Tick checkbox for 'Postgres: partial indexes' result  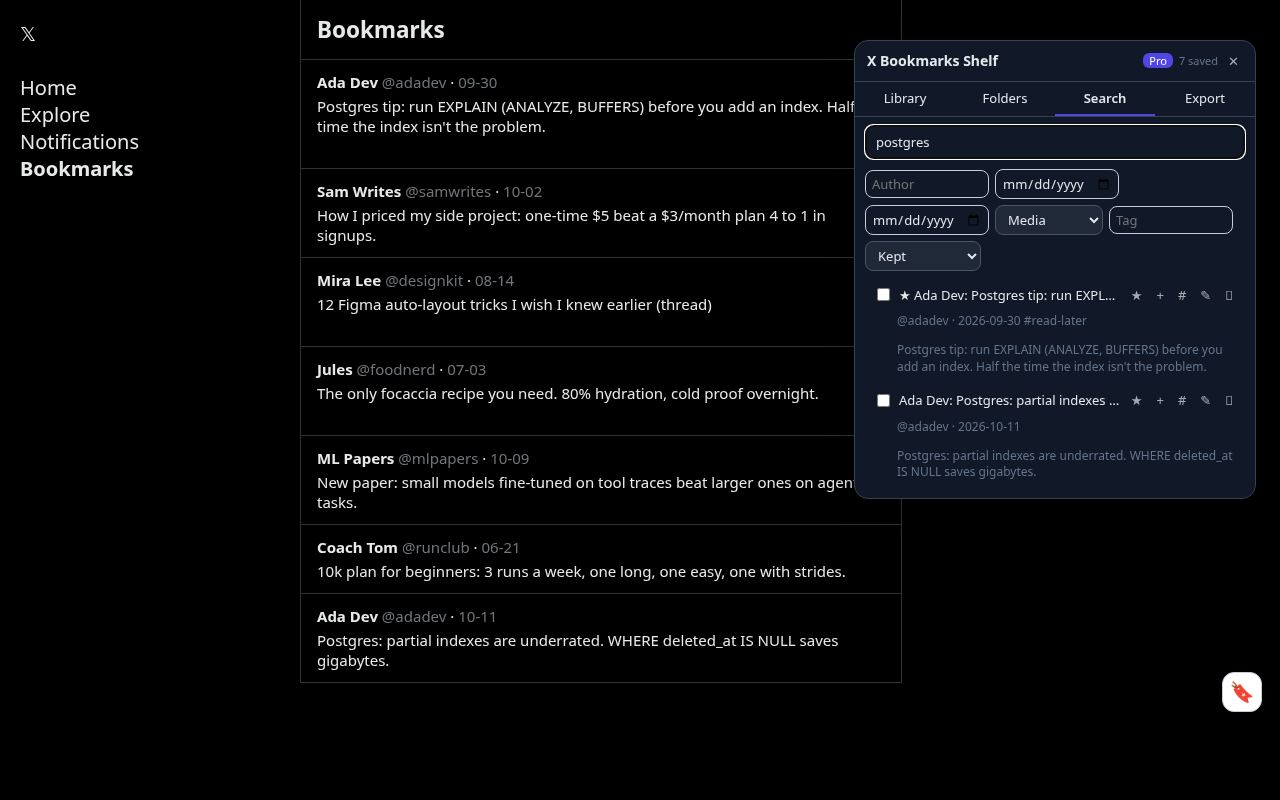point(883,400)
